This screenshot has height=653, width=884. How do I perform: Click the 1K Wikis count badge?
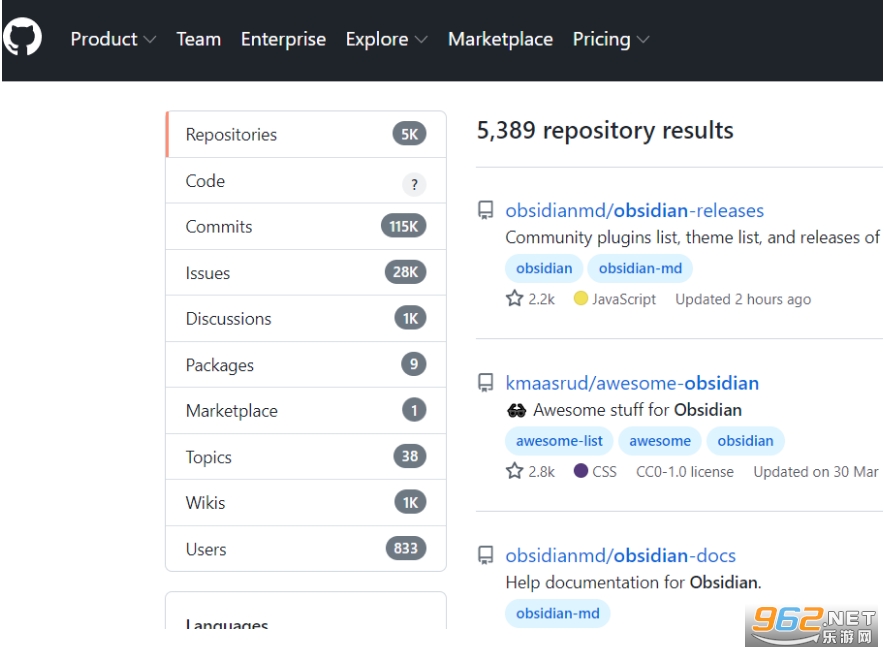pos(410,502)
